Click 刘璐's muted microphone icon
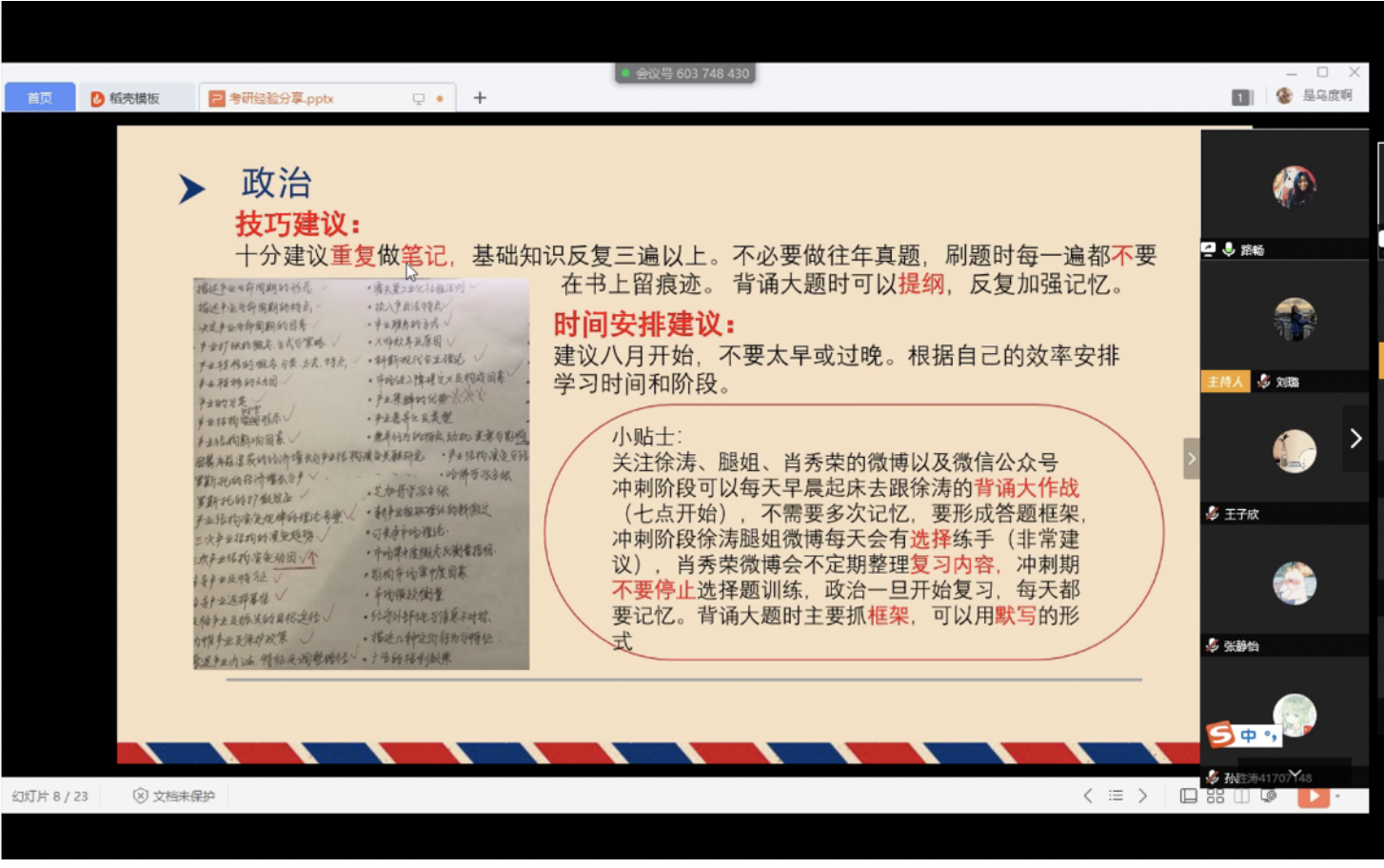This screenshot has width=1384, height=868. click(x=1264, y=382)
